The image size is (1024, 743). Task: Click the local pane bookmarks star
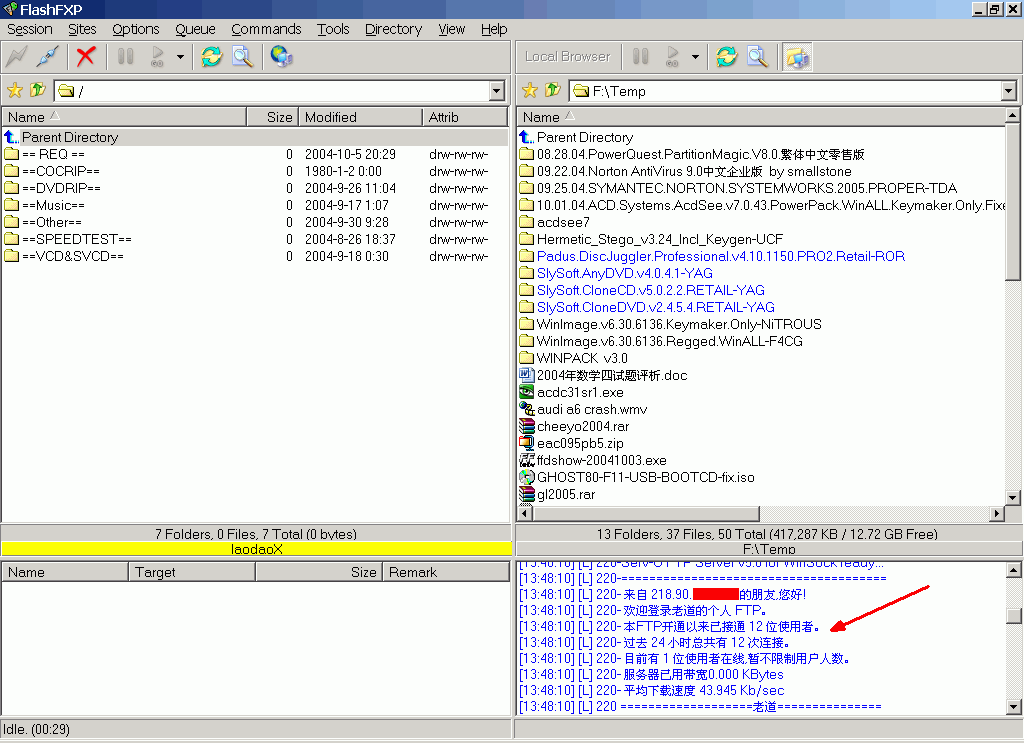[x=530, y=91]
